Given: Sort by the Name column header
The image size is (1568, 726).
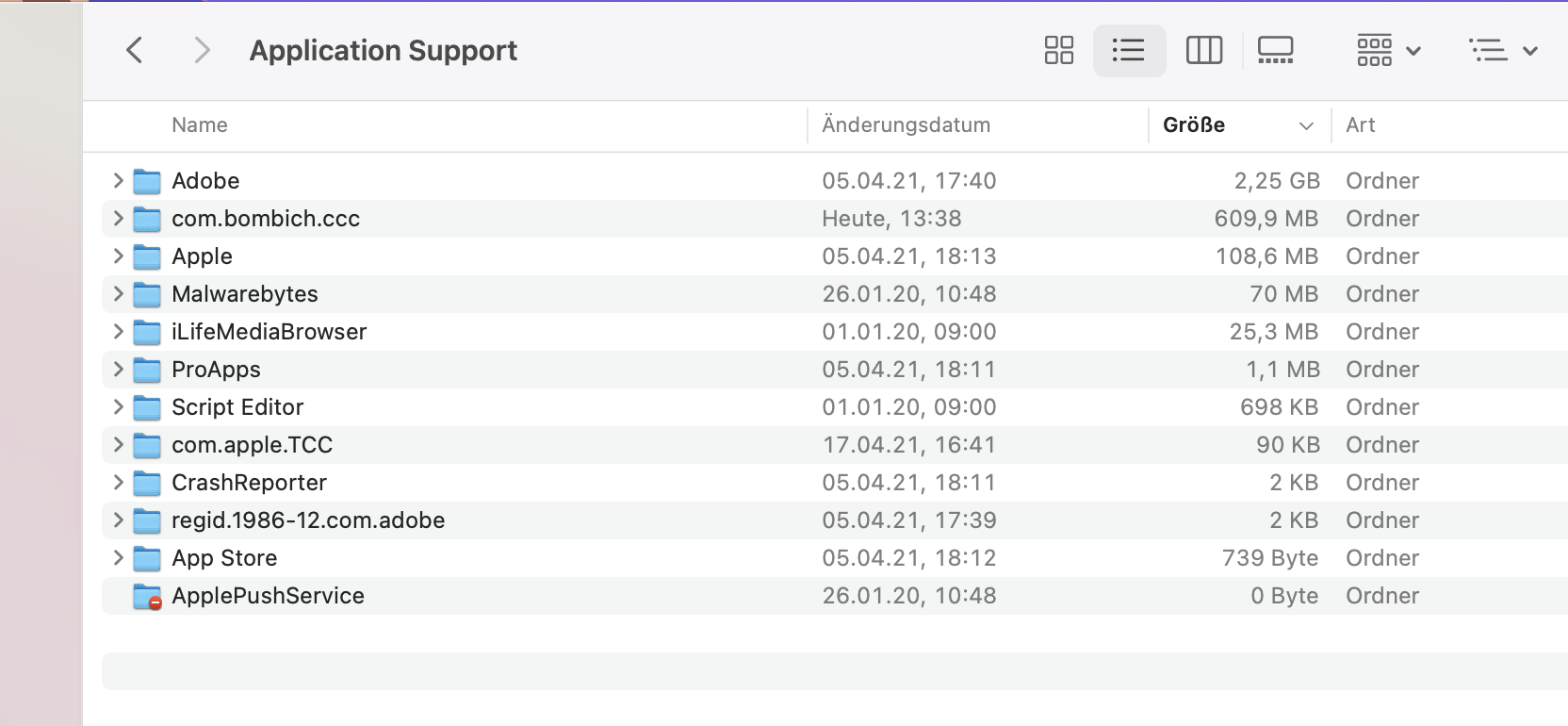Looking at the screenshot, I should 200,125.
